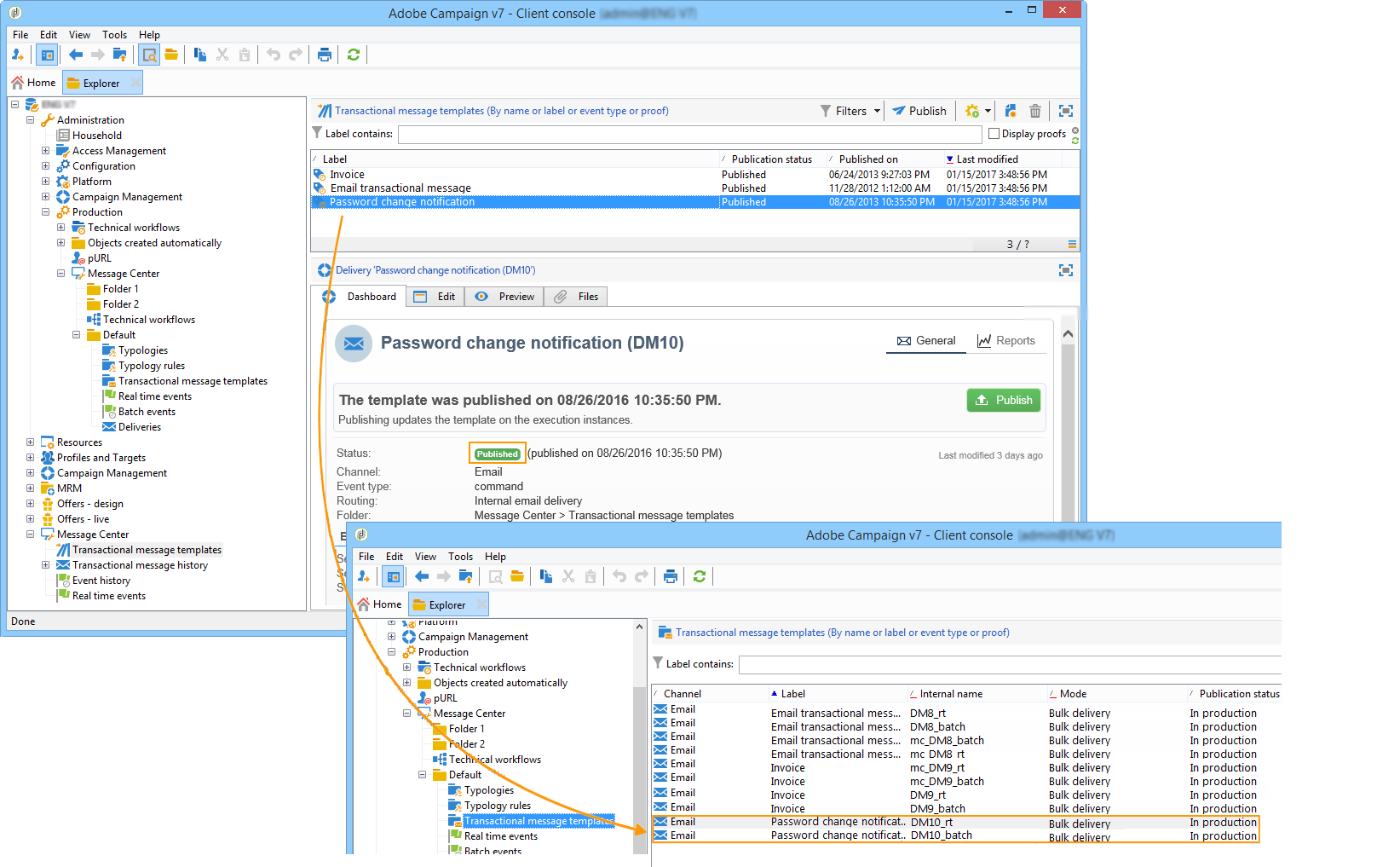
Task: Maximize the template list panel
Action: pyautogui.click(x=1066, y=111)
